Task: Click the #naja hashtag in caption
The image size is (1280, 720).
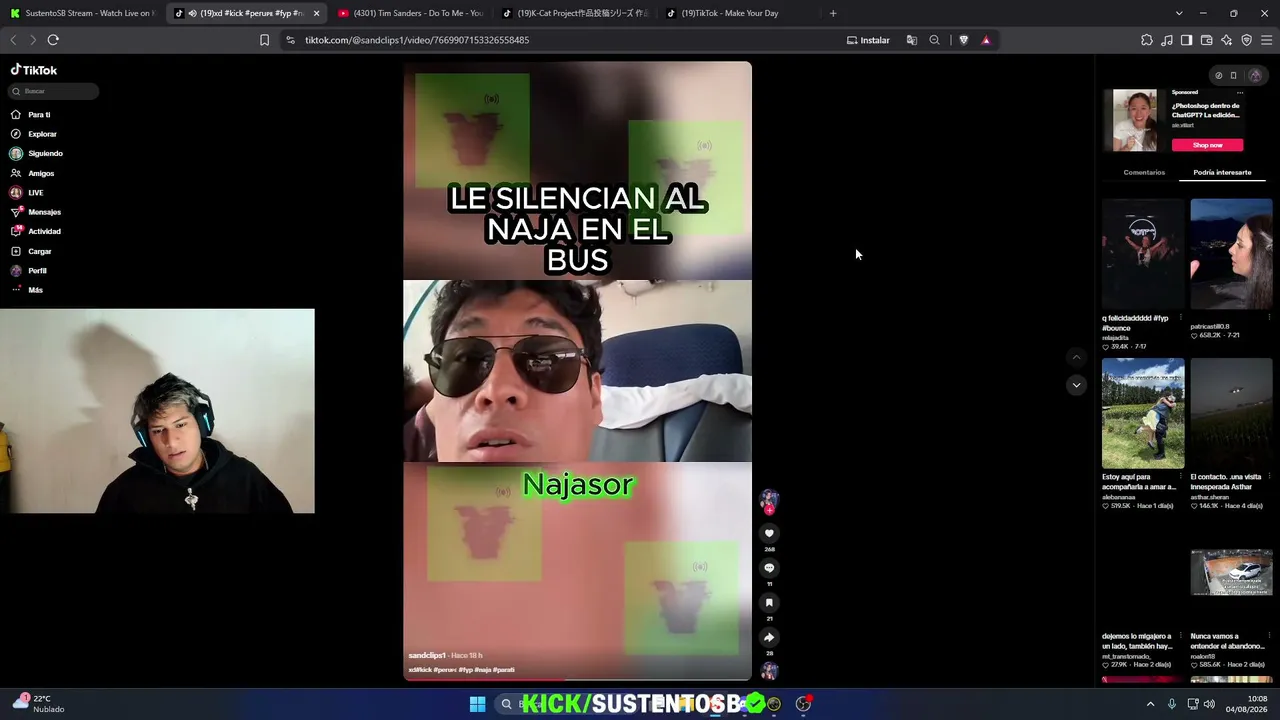Action: (x=482, y=669)
